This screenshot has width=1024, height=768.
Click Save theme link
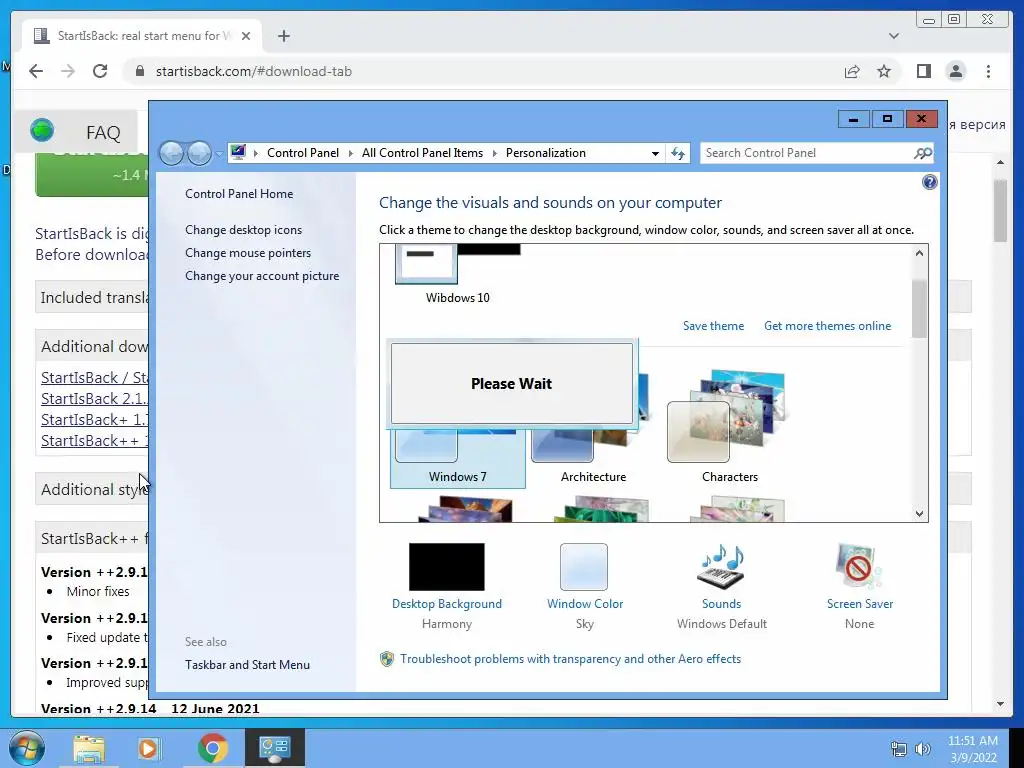tap(713, 326)
